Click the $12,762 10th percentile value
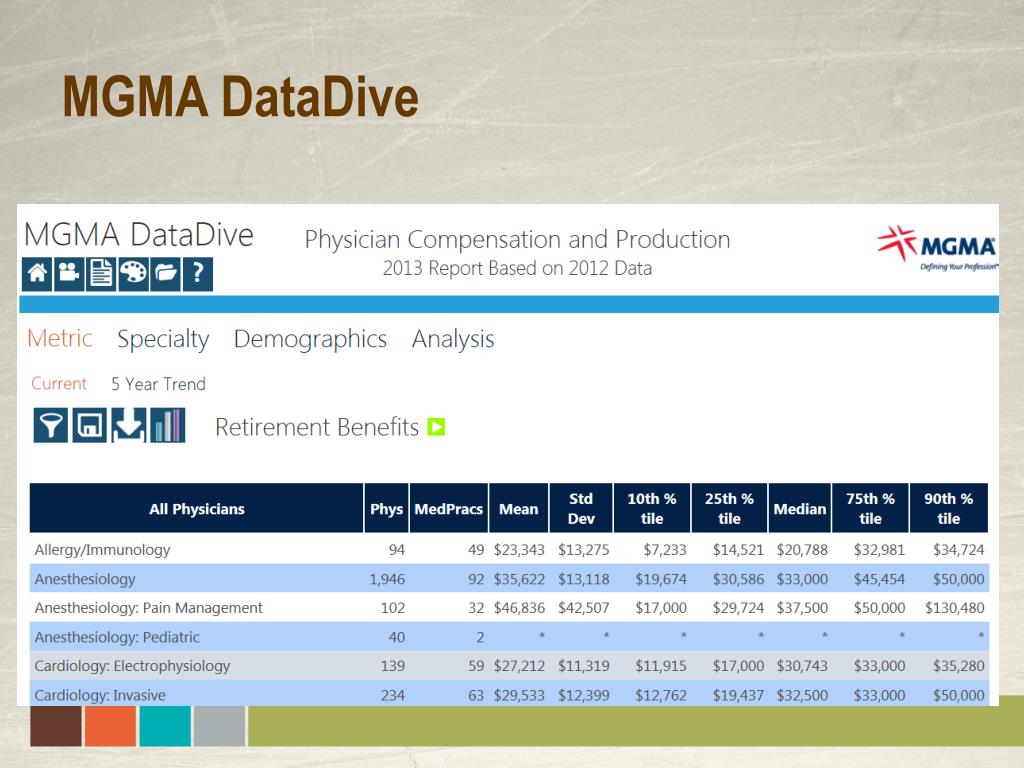The width and height of the screenshot is (1024, 768). [x=661, y=695]
